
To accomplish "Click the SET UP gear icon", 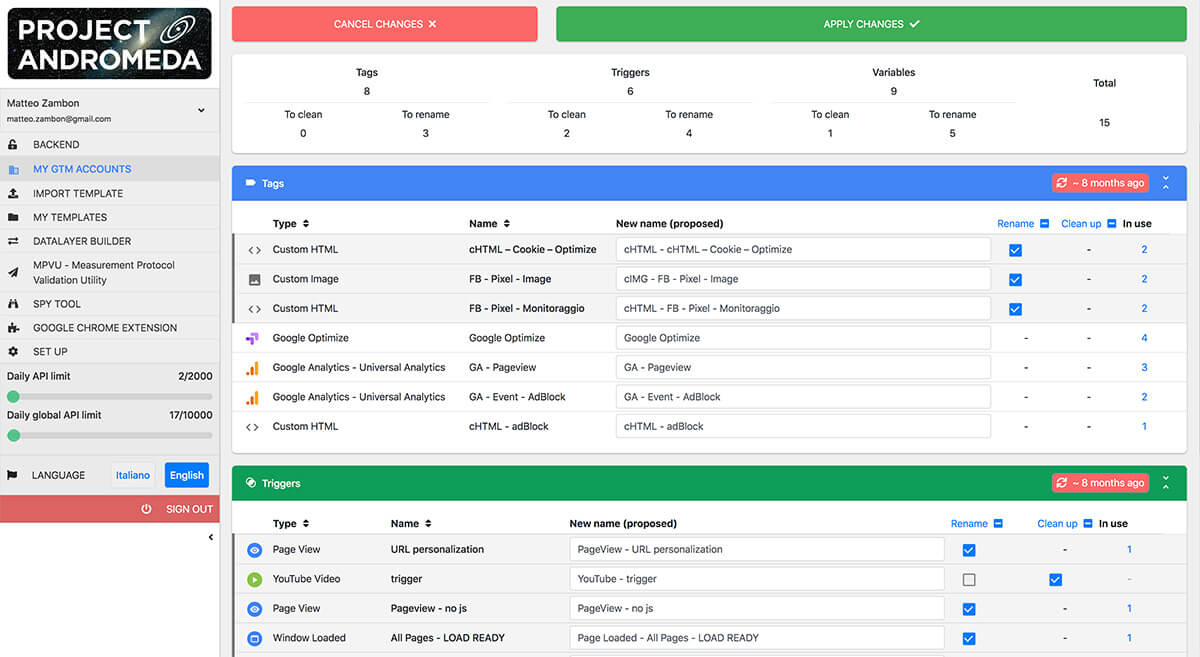I will click(x=13, y=352).
